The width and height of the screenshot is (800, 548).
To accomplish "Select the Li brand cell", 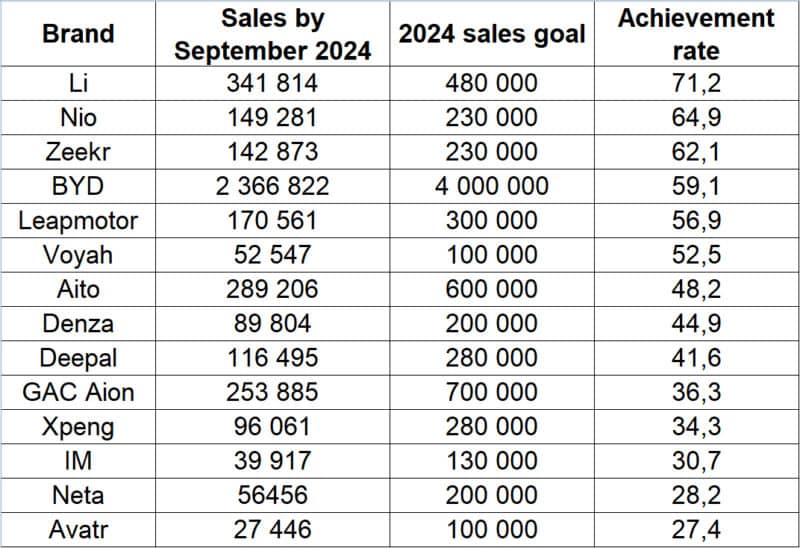I will click(78, 83).
